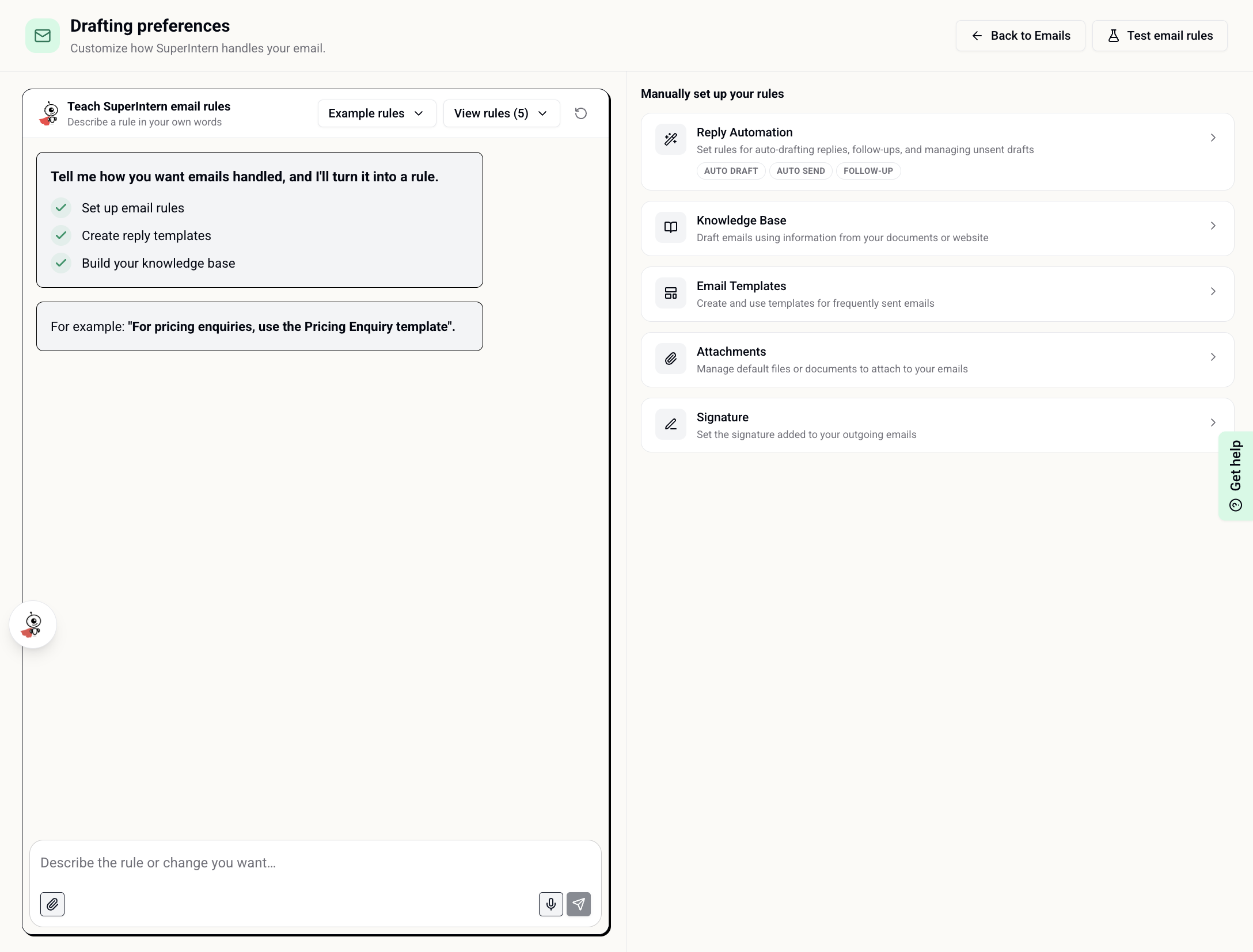The width and height of the screenshot is (1253, 952).
Task: Expand Attachments with its chevron
Action: [x=1213, y=357]
